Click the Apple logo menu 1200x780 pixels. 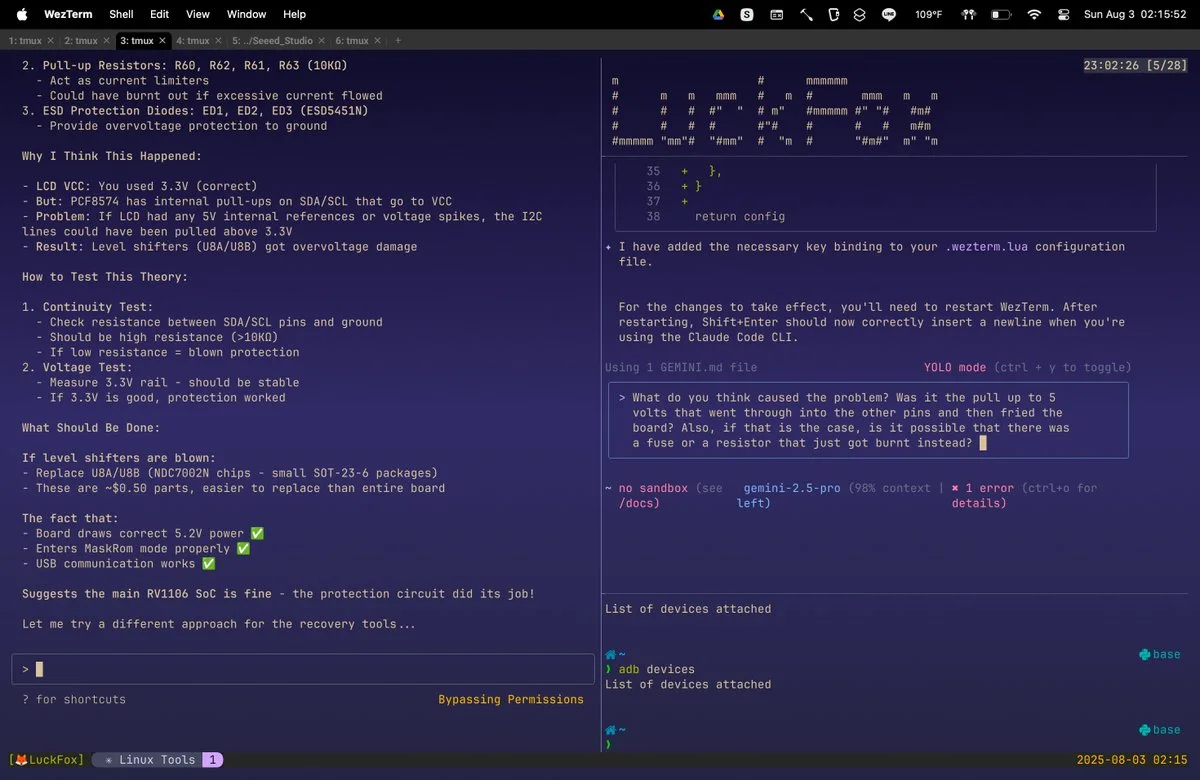coord(22,15)
